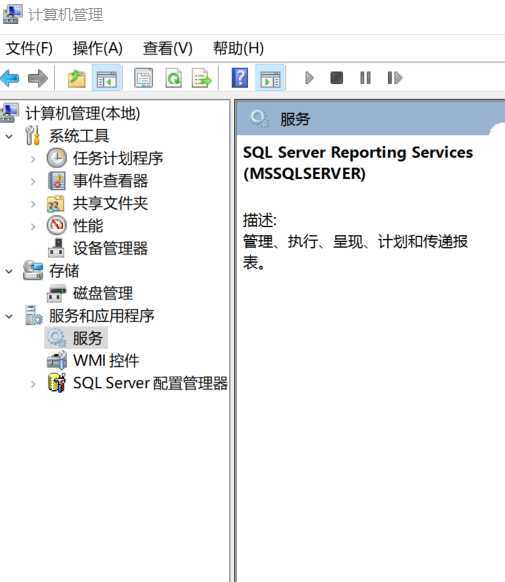Expand the 任务计划程序 node
Screen dimensions: 505x582
click(x=33, y=159)
